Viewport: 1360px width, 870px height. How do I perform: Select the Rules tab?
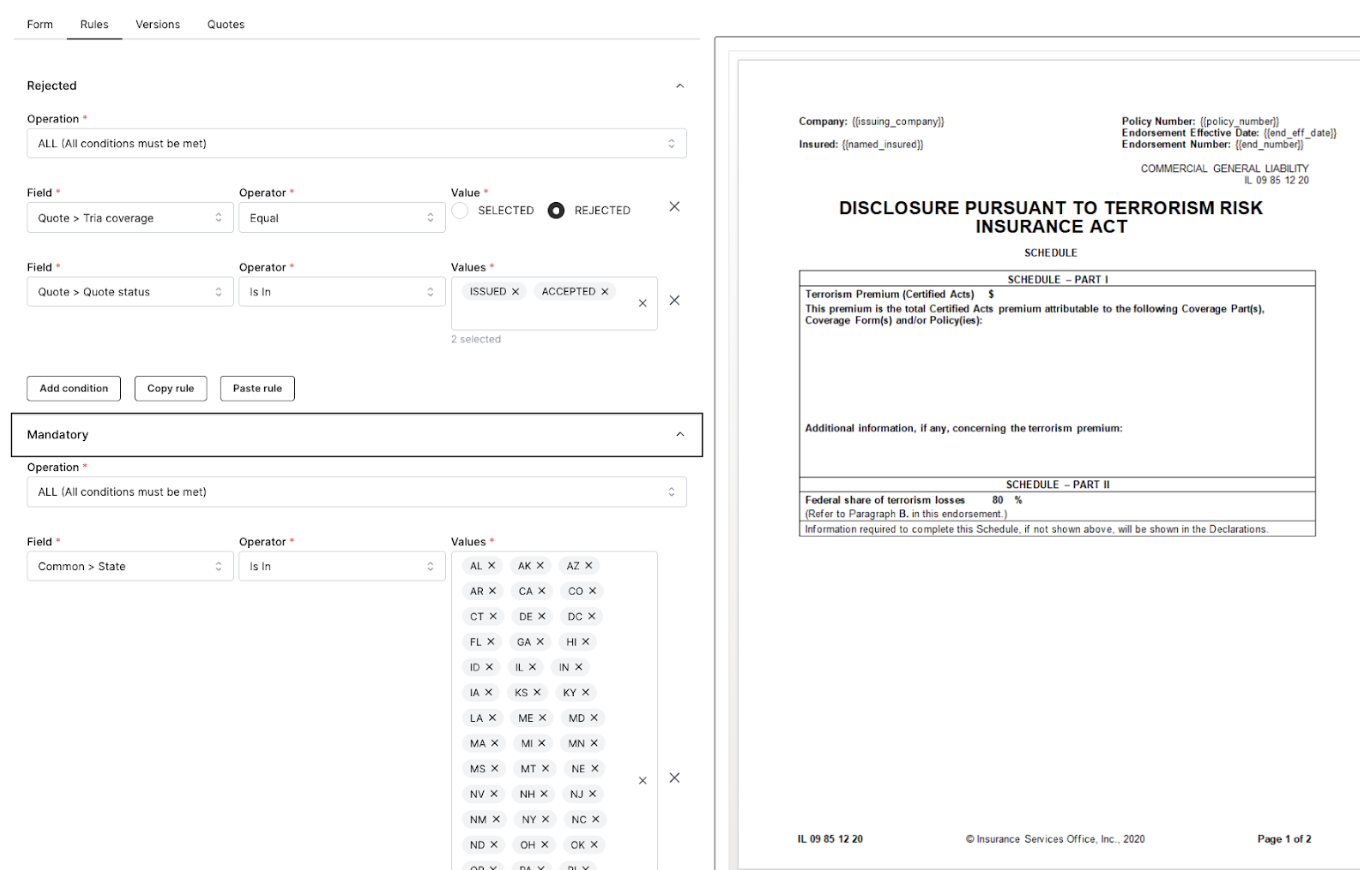[x=94, y=24]
